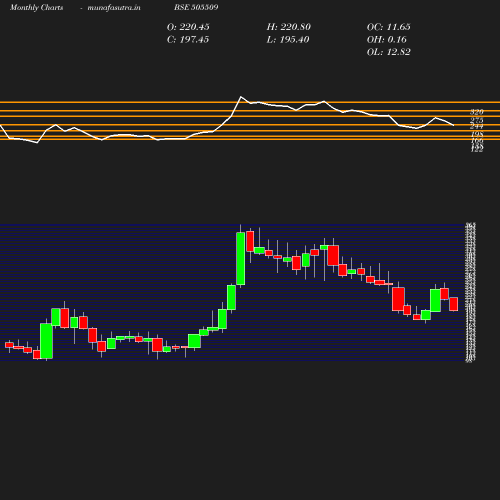The width and height of the screenshot is (500, 500).
Task: Click the 'Monthly Charts' title text
Action: pos(36,7)
